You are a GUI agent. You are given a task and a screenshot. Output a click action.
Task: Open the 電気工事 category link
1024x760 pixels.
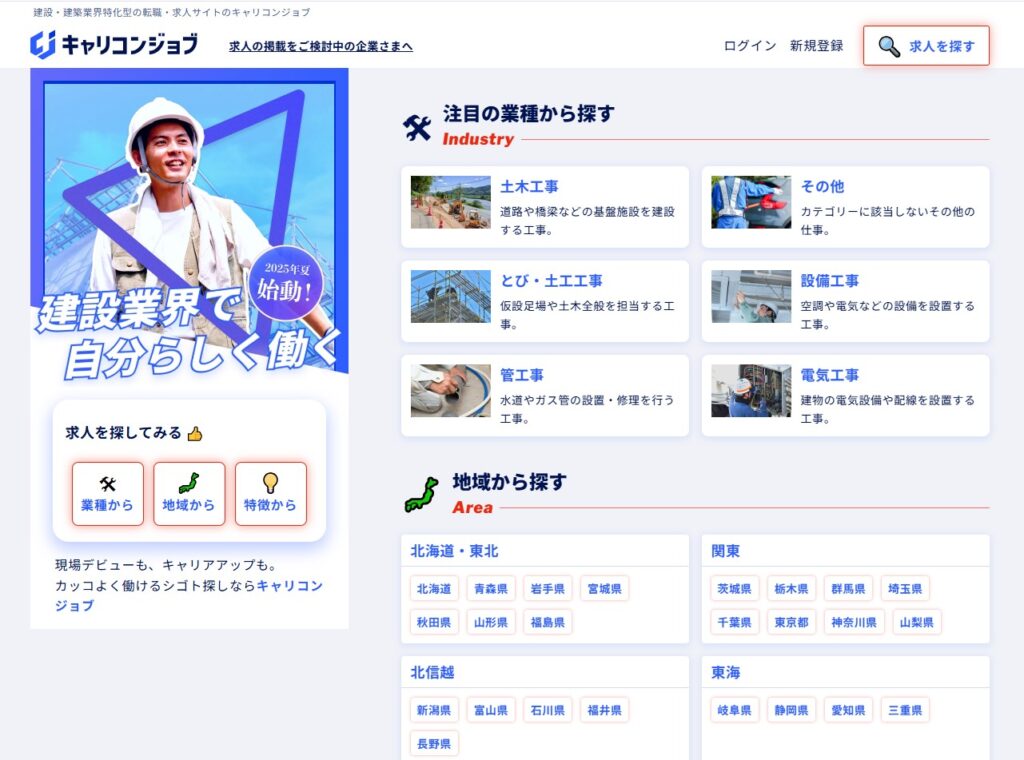coord(833,375)
